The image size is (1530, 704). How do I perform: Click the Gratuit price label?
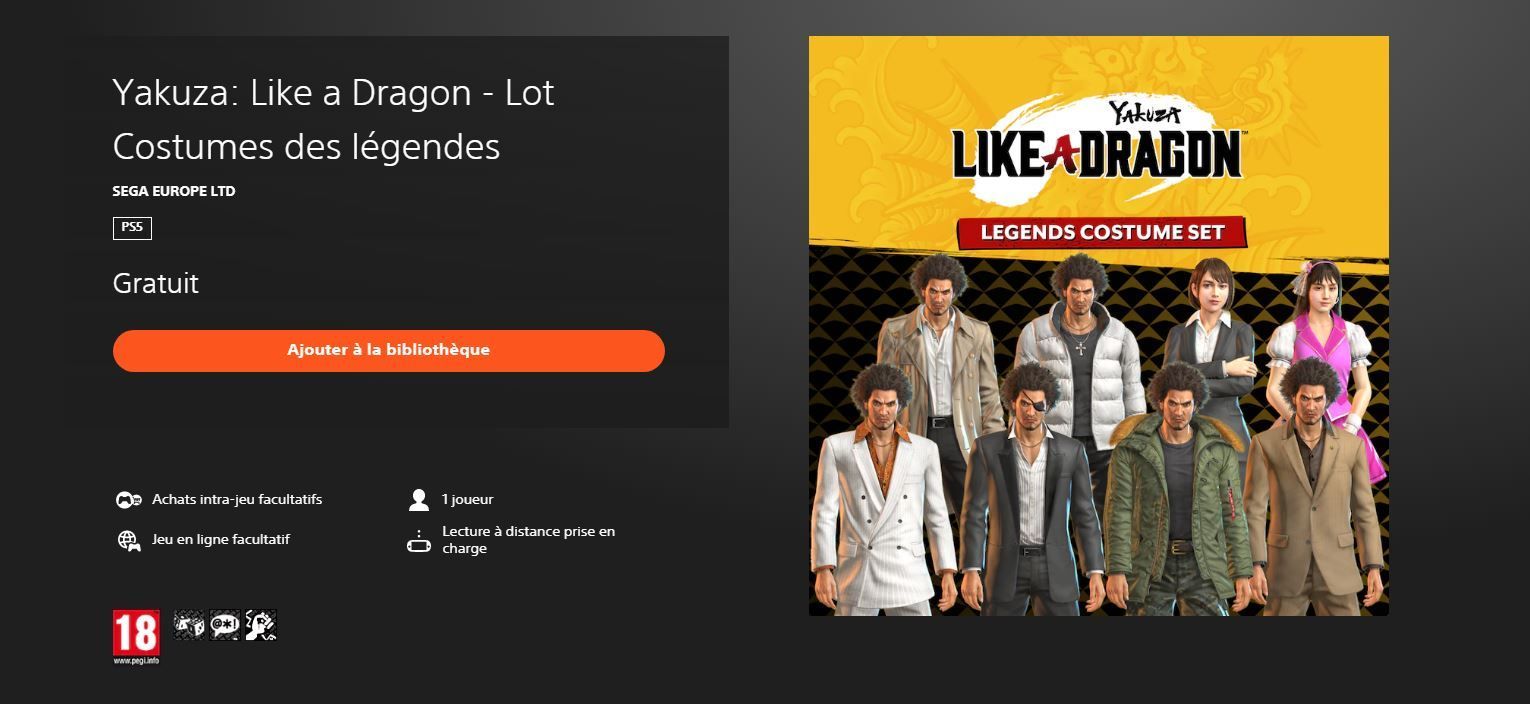156,283
